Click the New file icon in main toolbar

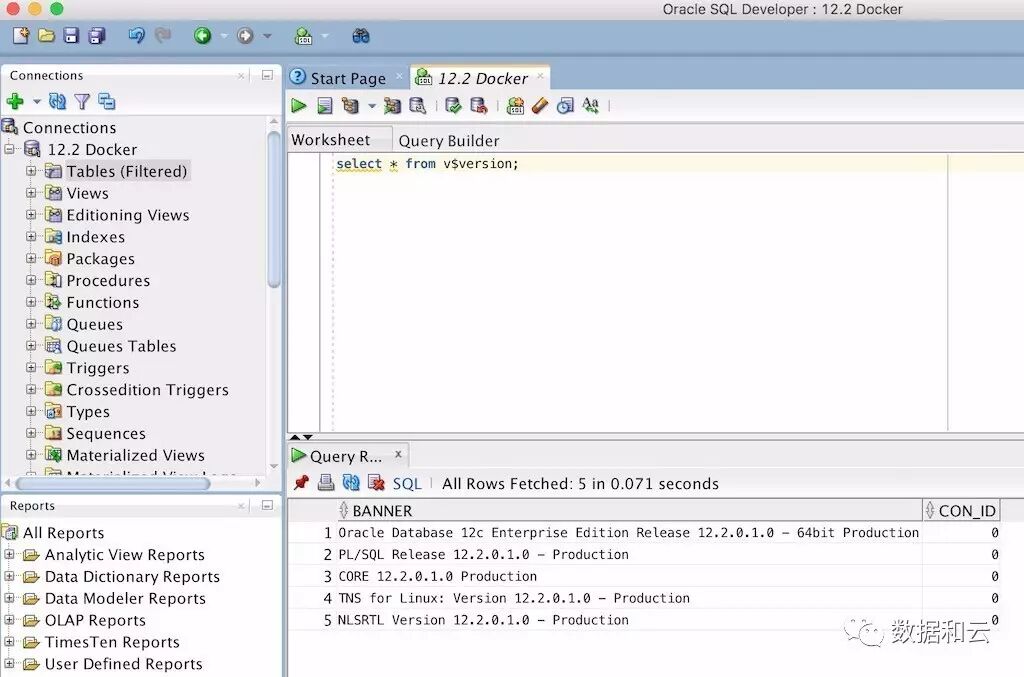[20, 35]
